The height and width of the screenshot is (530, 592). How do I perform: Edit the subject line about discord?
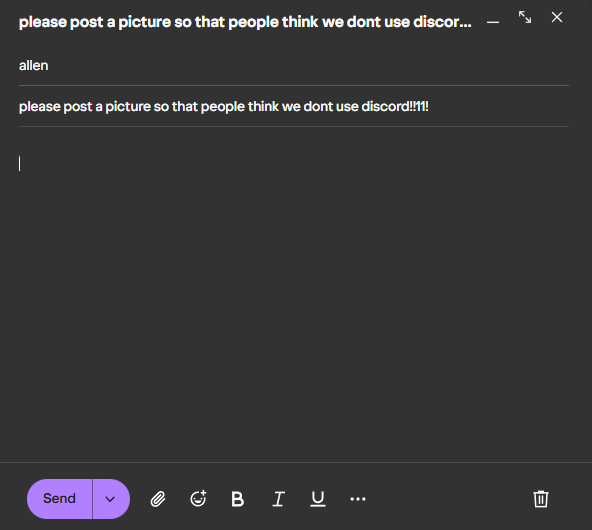coord(294,106)
